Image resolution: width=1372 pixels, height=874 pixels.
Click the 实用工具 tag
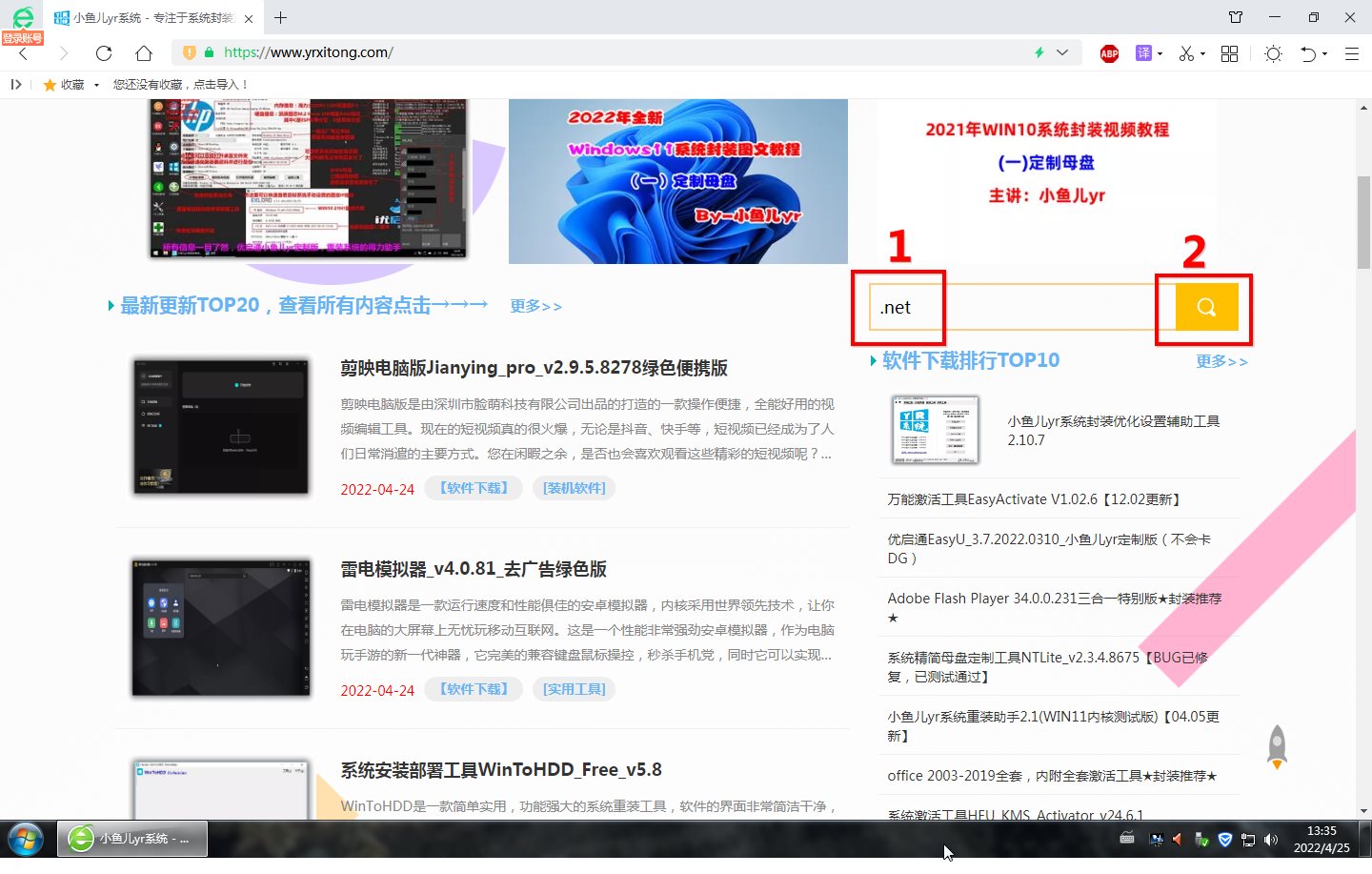(575, 689)
